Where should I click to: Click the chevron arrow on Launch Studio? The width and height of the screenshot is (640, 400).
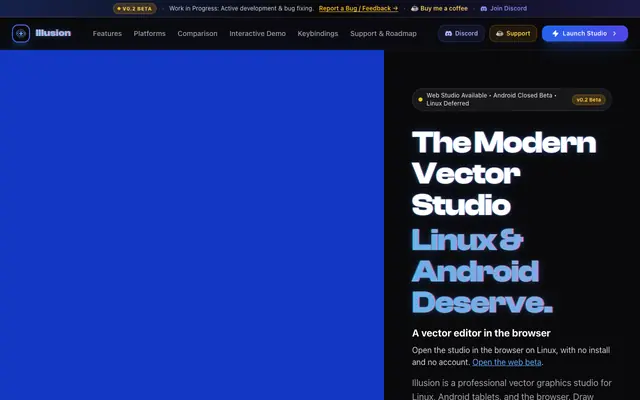(x=614, y=33)
